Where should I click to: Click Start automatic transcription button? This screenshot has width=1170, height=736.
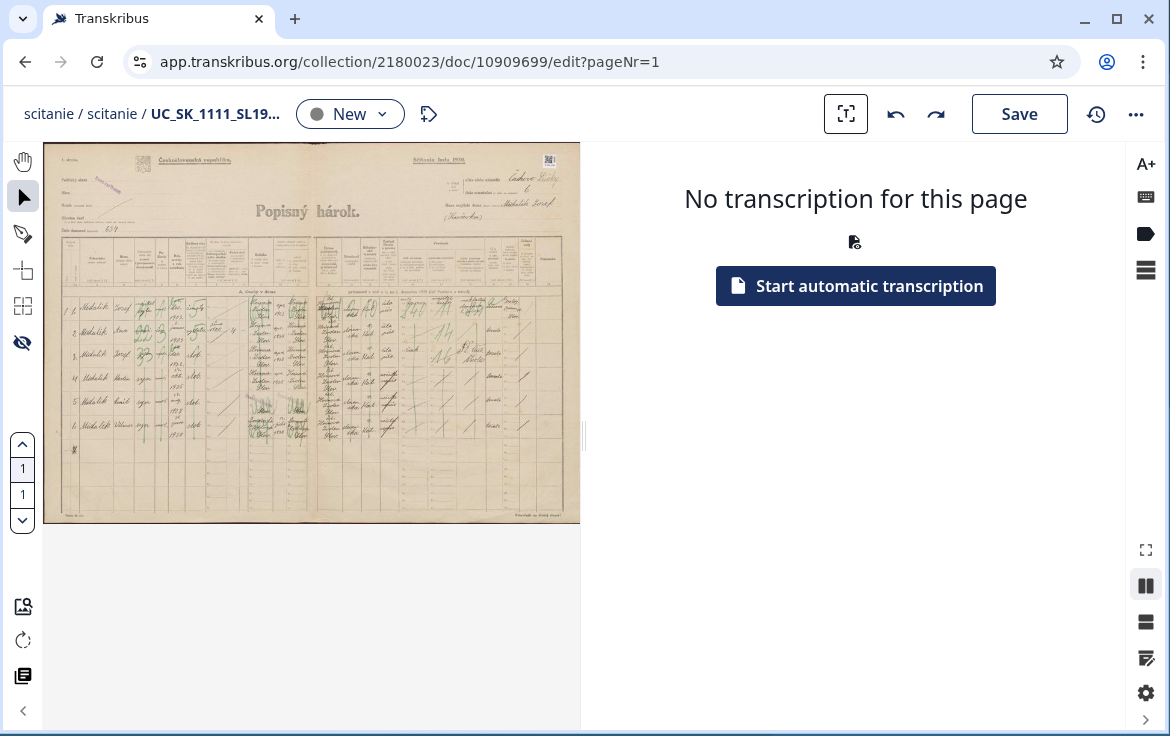[856, 286]
